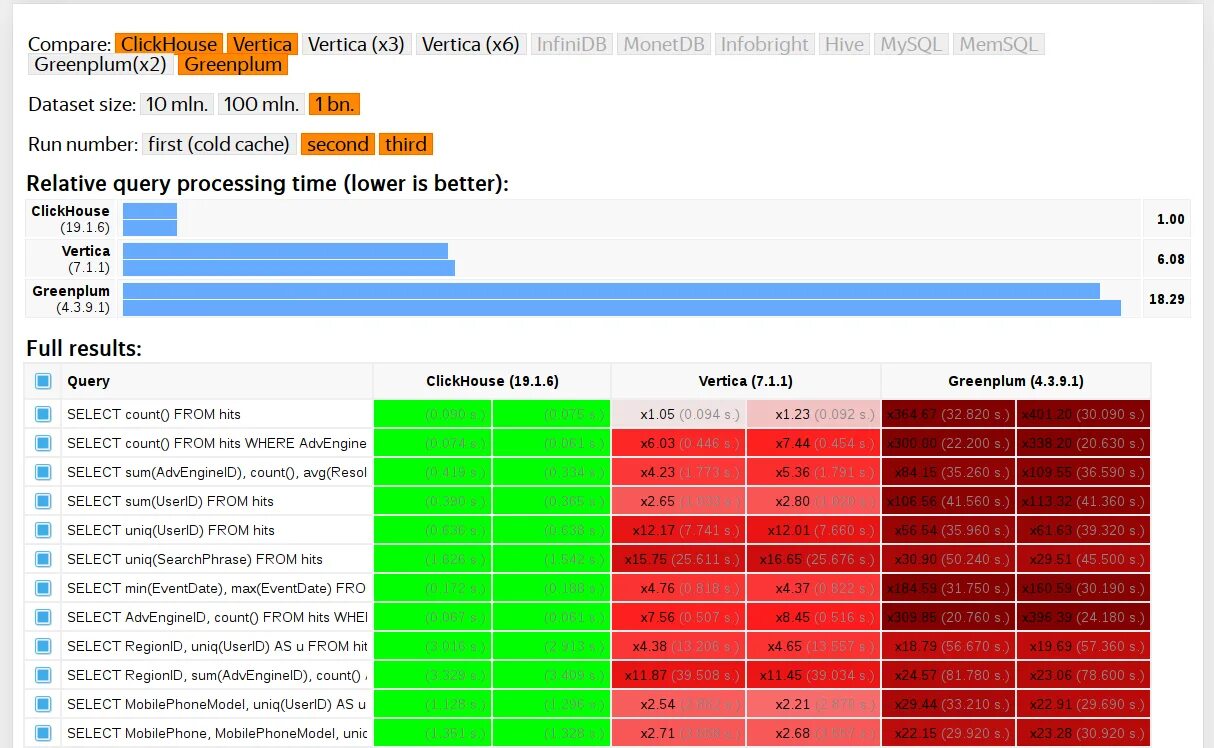The height and width of the screenshot is (748, 1214).
Task: Select the 1 bn. dataset size
Action: [334, 104]
